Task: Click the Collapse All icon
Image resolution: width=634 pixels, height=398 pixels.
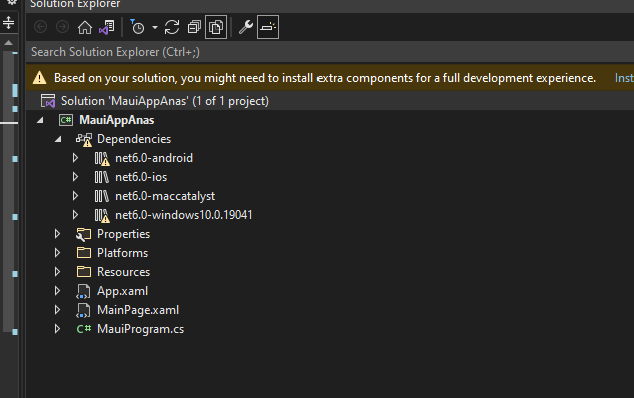Action: point(194,28)
